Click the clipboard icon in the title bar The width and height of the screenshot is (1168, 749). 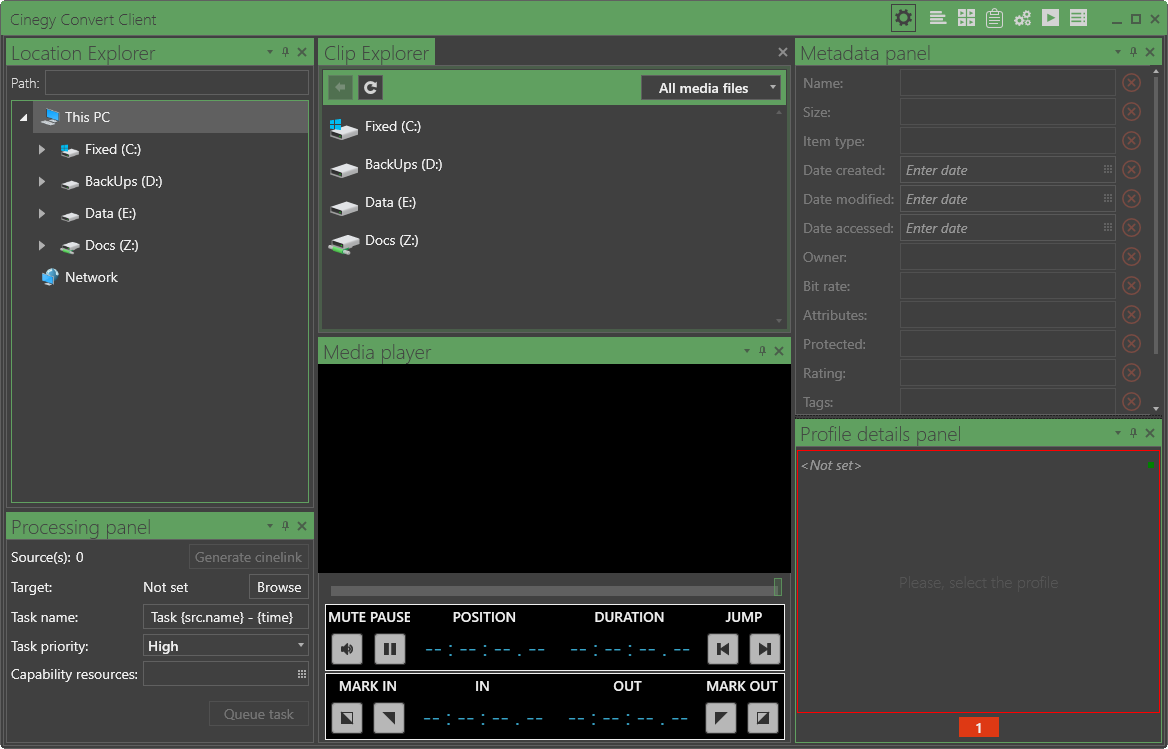tap(994, 18)
